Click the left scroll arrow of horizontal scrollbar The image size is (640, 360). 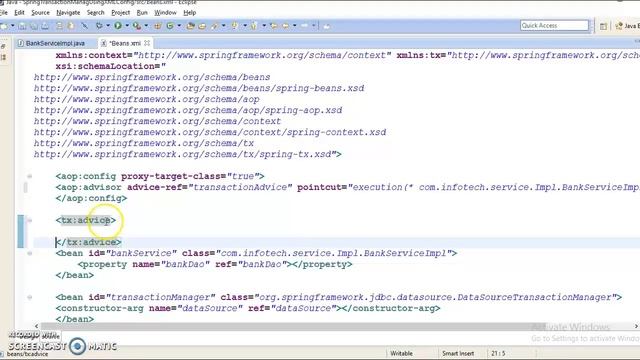pos(37,326)
